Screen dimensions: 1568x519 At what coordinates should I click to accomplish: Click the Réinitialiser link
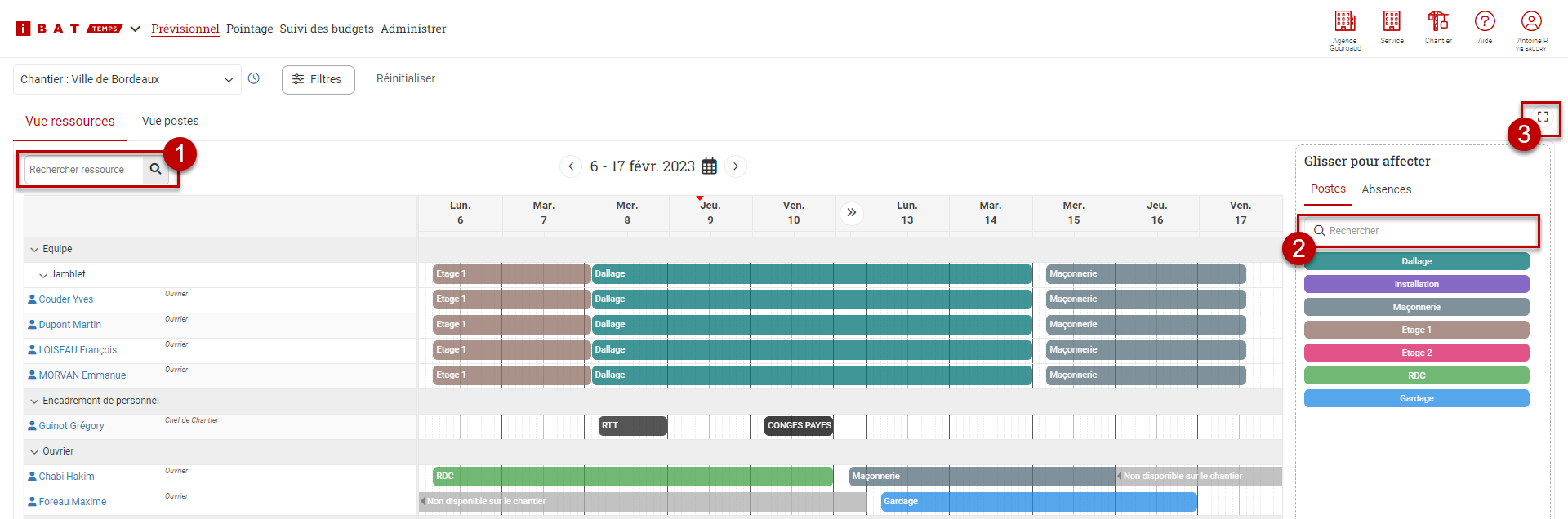click(x=405, y=78)
